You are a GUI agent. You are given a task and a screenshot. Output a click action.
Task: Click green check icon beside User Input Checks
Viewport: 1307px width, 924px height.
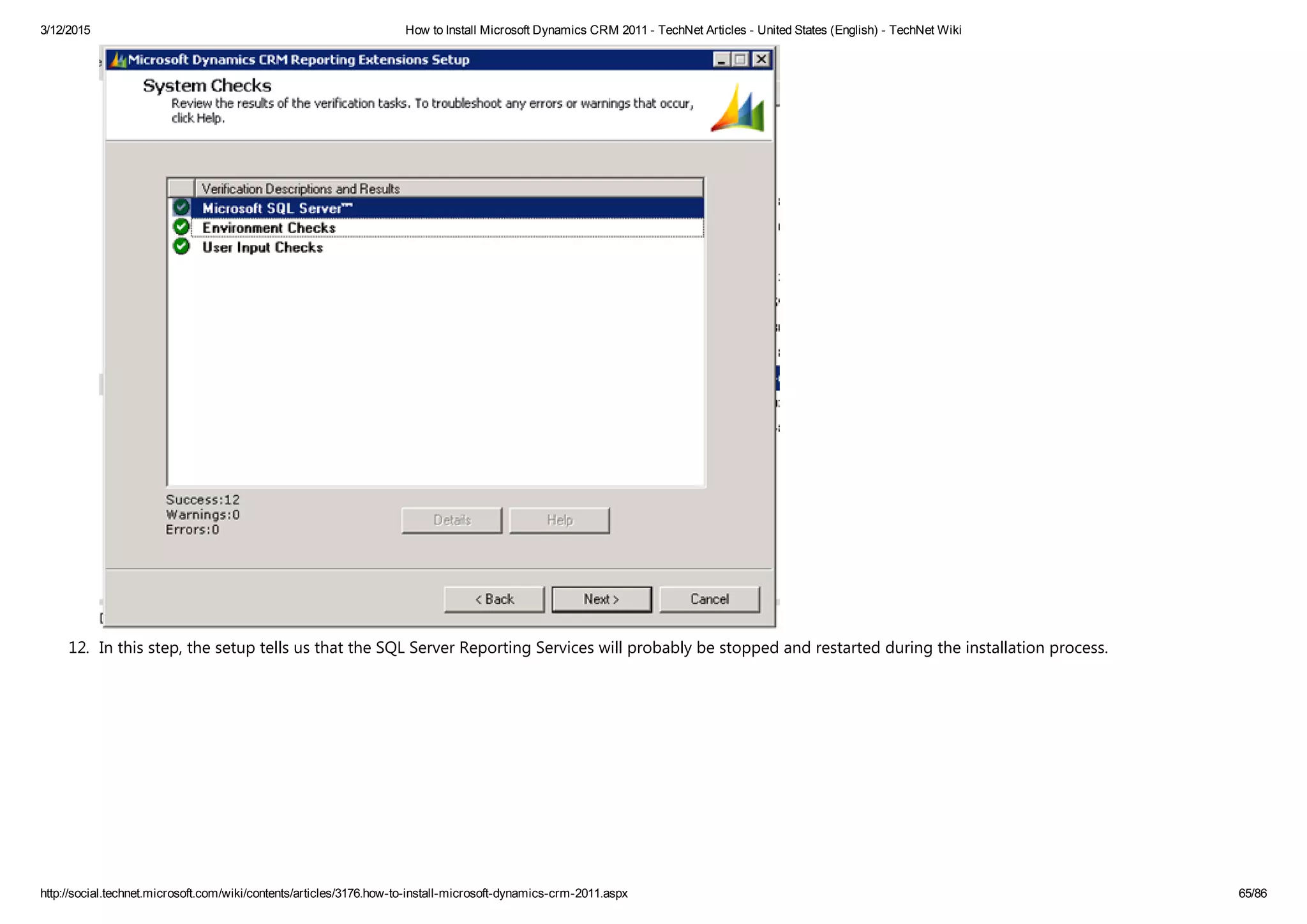(181, 246)
